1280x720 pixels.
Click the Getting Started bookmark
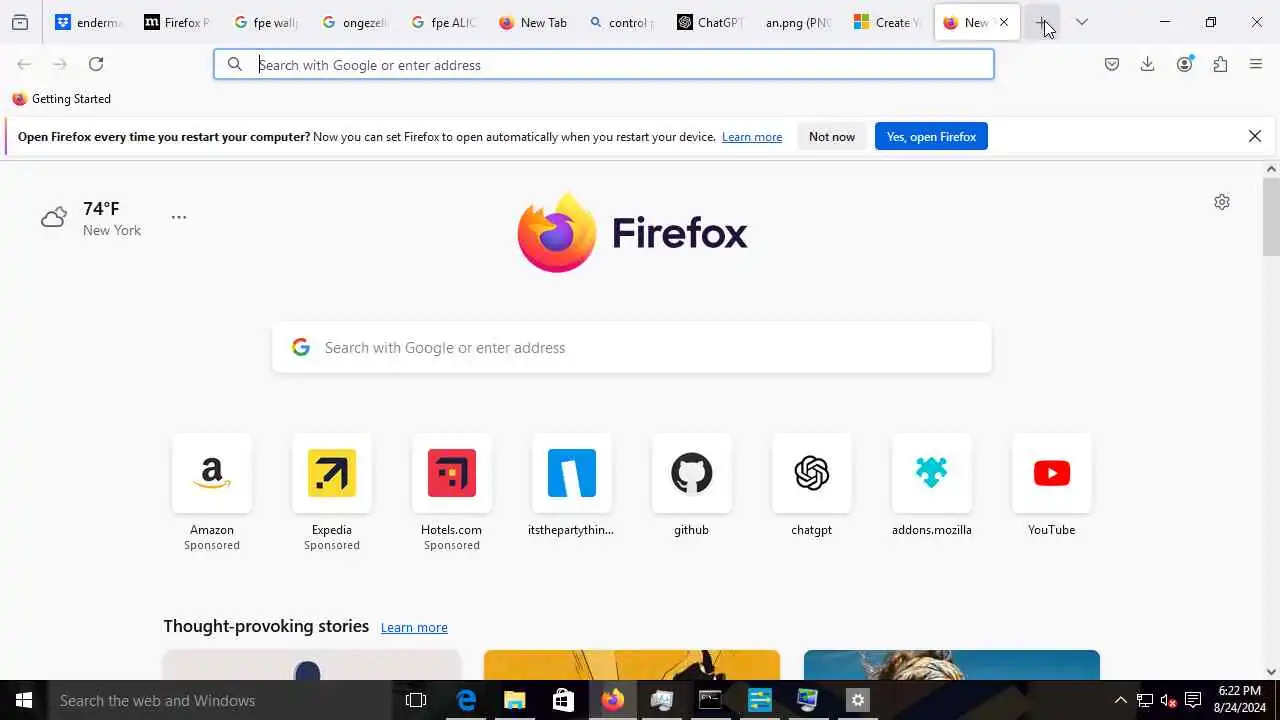(x=62, y=99)
